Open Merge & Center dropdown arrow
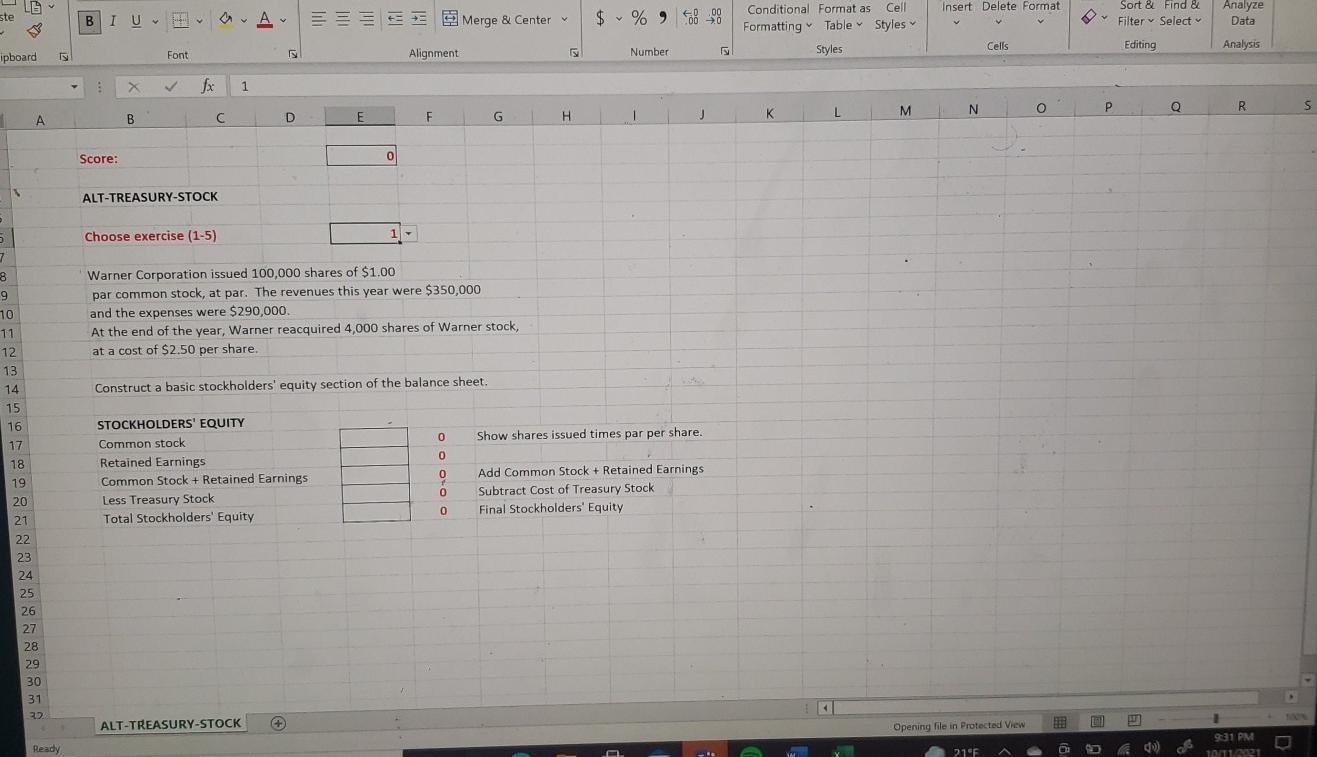 pyautogui.click(x=565, y=19)
